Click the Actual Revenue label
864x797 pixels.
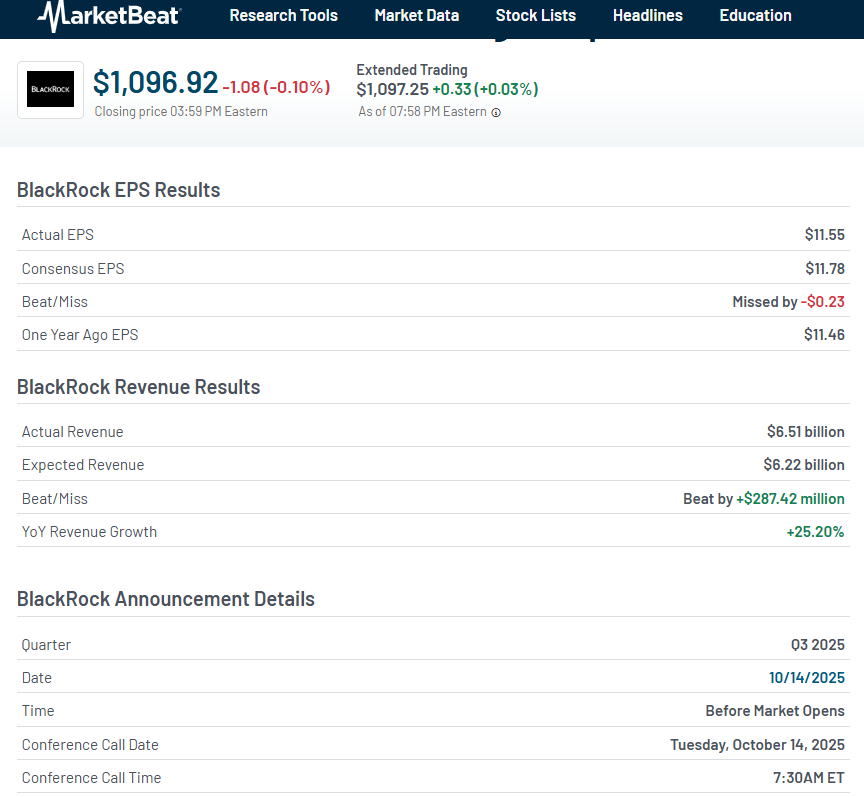[72, 432]
